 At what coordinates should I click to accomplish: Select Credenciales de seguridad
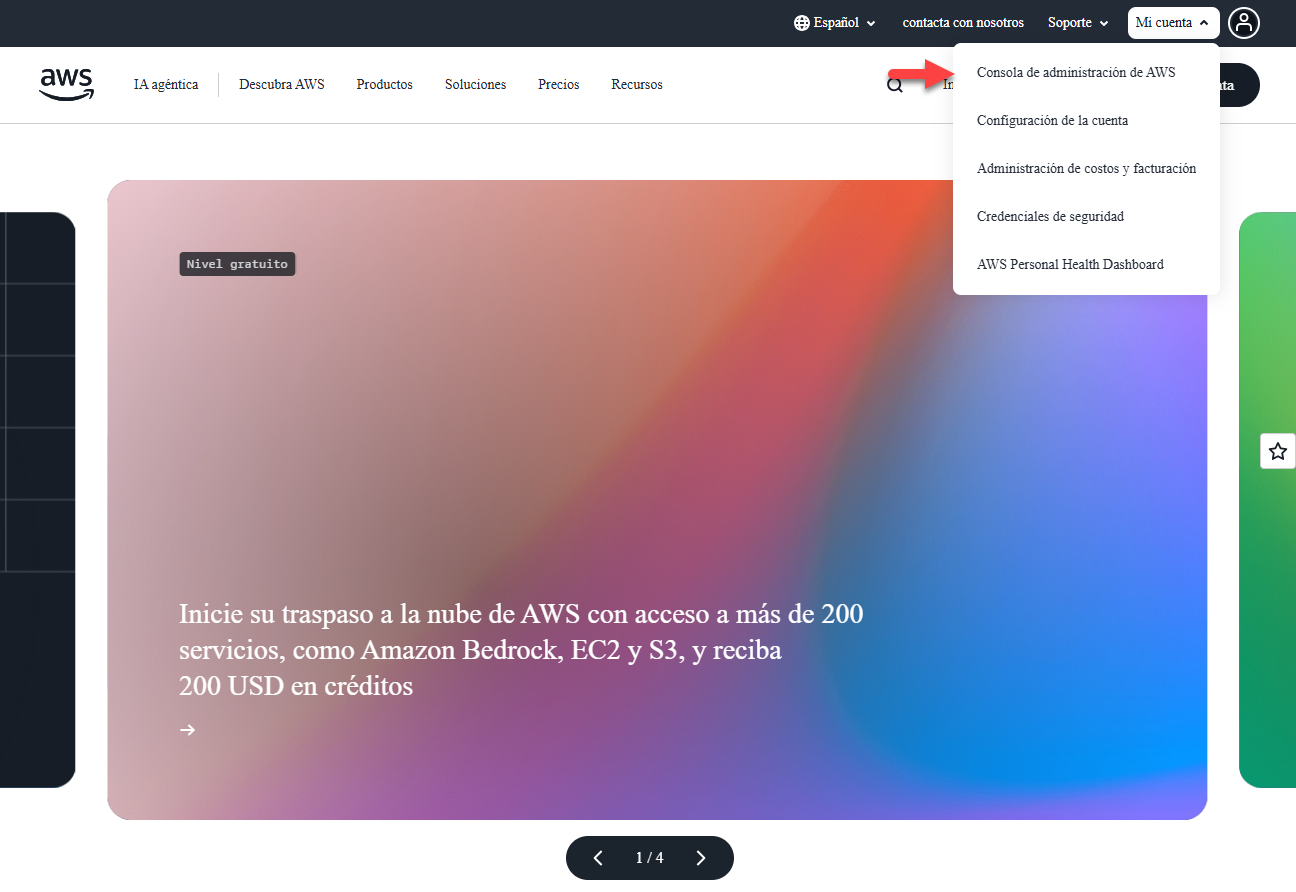click(x=1050, y=216)
